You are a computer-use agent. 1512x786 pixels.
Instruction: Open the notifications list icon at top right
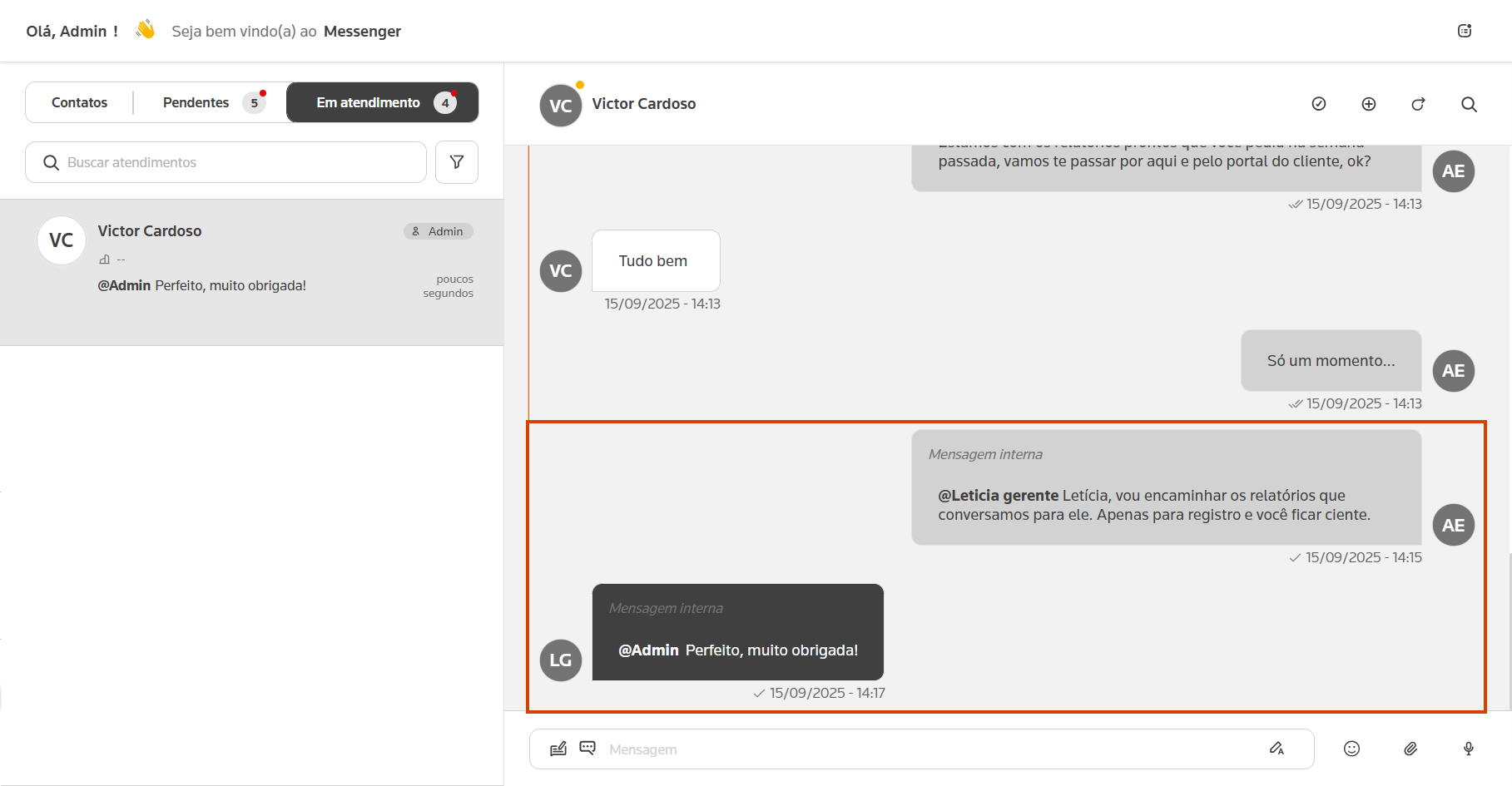[x=1465, y=31]
